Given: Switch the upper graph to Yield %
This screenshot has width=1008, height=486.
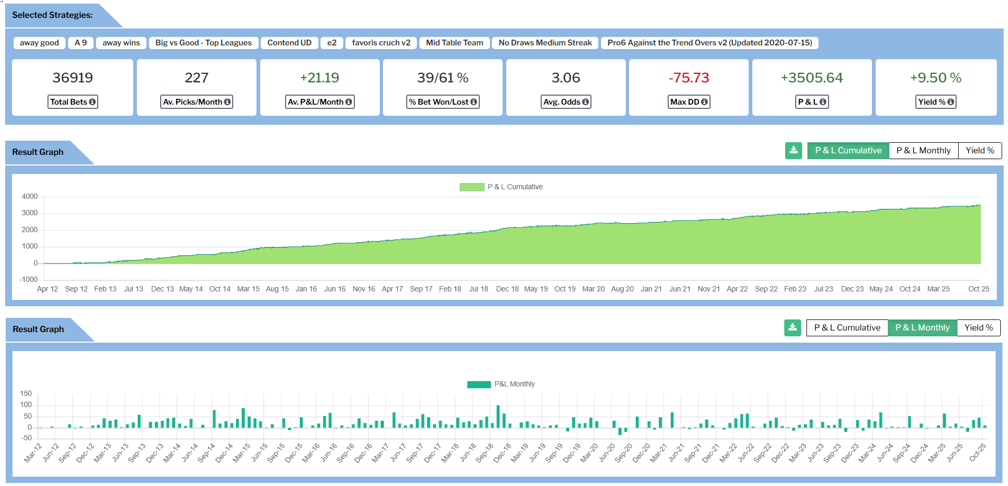Looking at the screenshot, I should pos(979,151).
